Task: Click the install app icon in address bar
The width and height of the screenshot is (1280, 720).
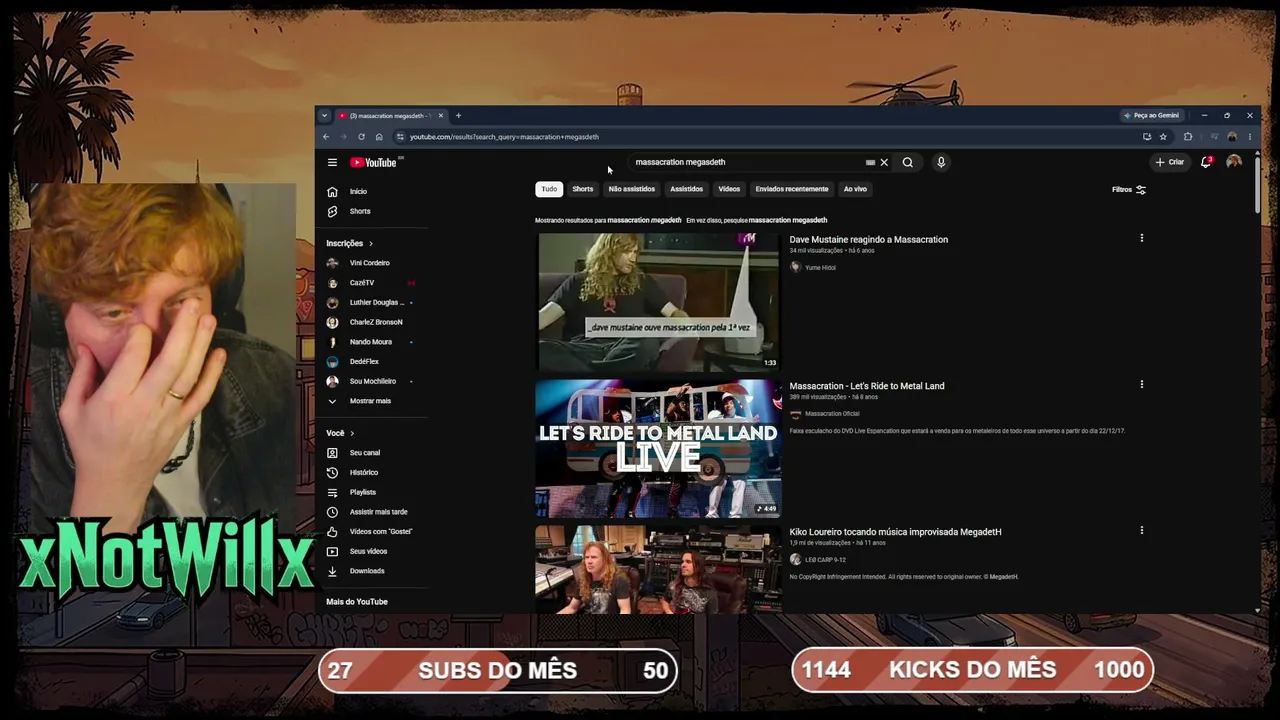Action: point(1147,137)
